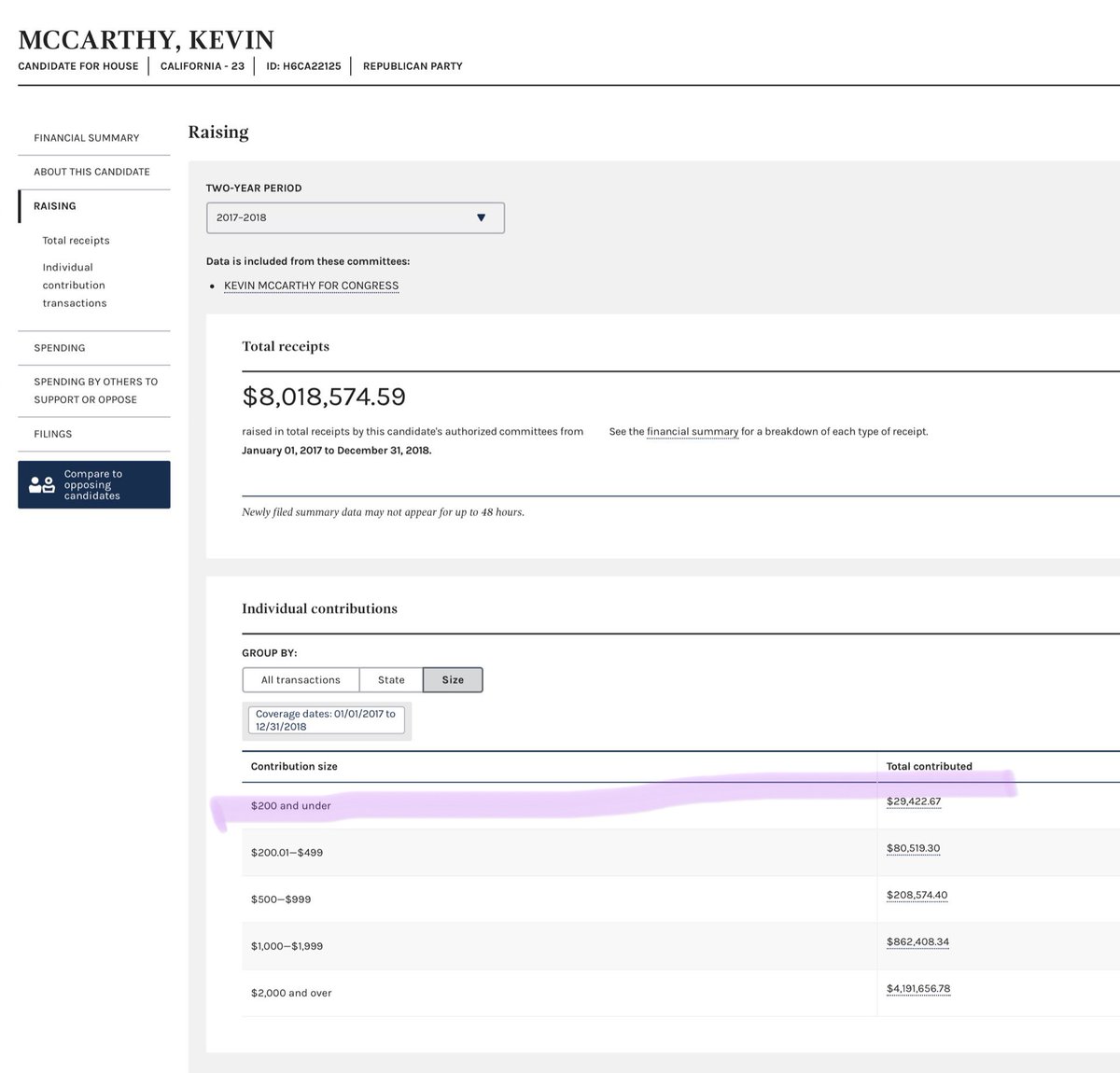Go to About This Candidate section
The image size is (1120, 1073).
(91, 172)
